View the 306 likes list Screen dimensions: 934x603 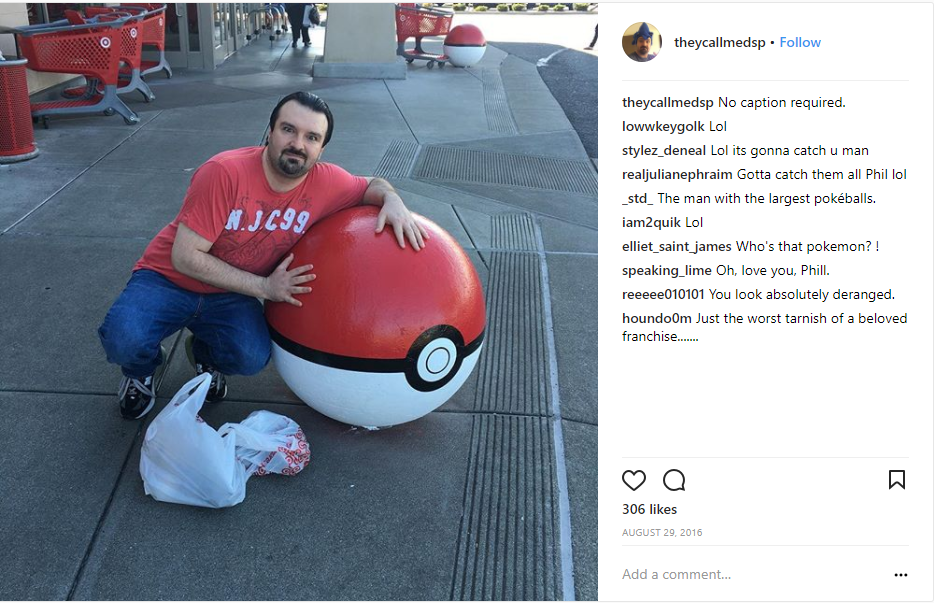click(649, 509)
